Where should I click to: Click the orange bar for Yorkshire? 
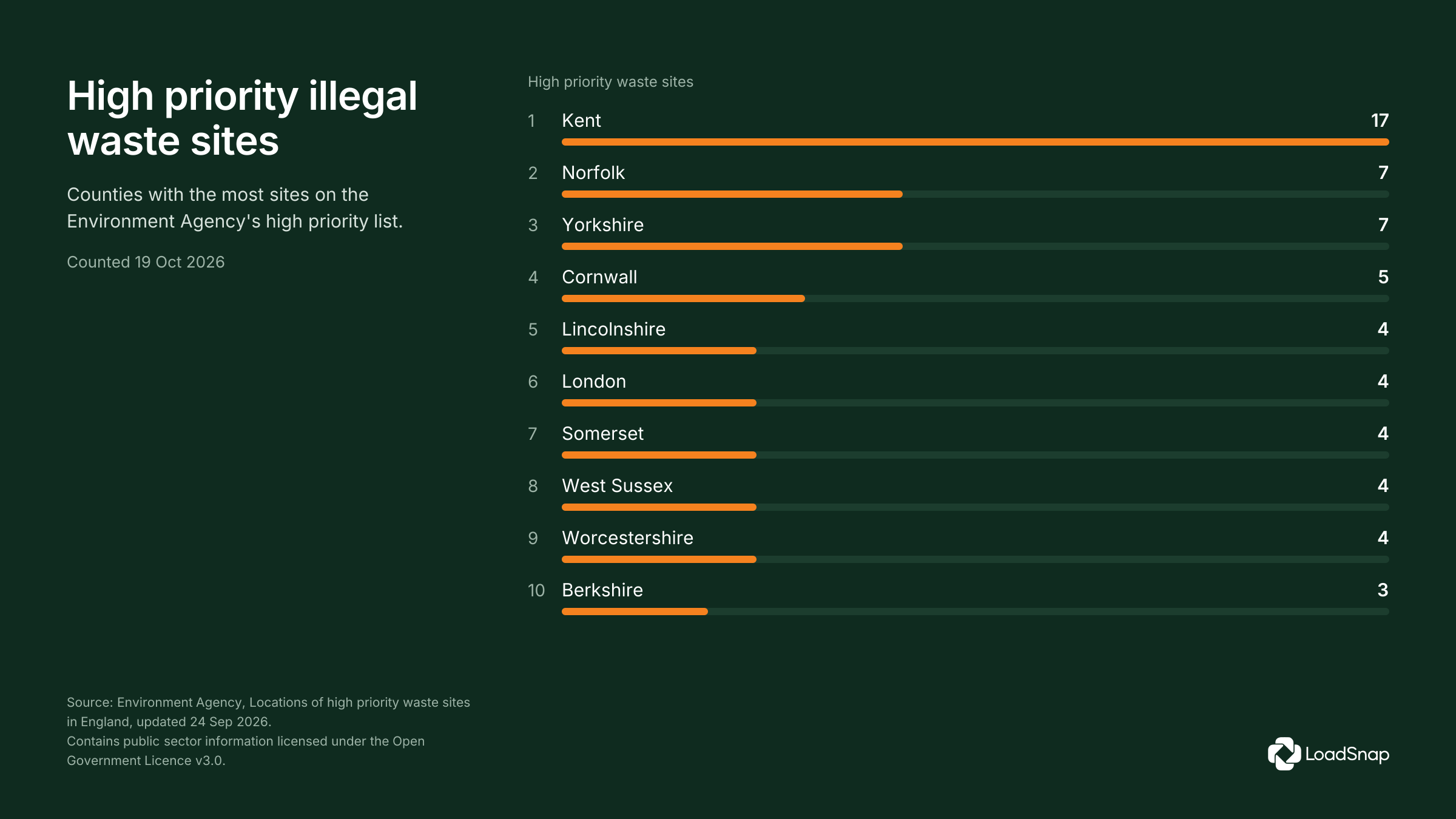point(732,246)
